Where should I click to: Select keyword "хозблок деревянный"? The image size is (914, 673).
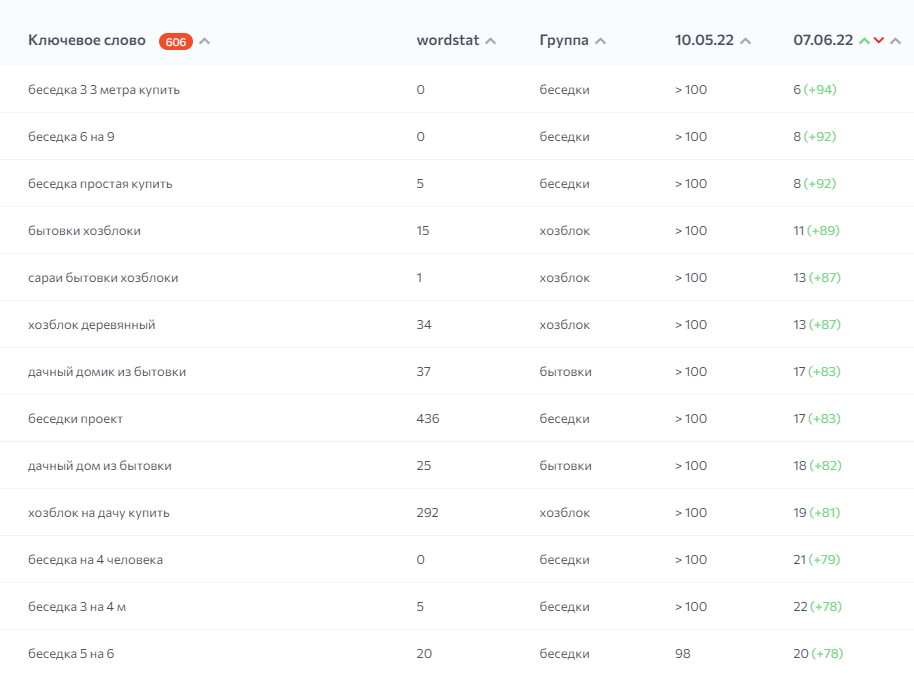(x=92, y=325)
